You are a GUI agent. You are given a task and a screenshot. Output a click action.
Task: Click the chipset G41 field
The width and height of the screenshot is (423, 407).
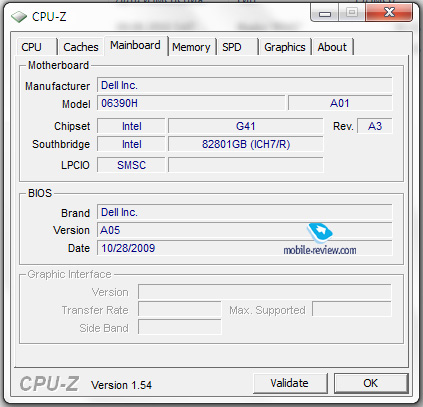246,126
